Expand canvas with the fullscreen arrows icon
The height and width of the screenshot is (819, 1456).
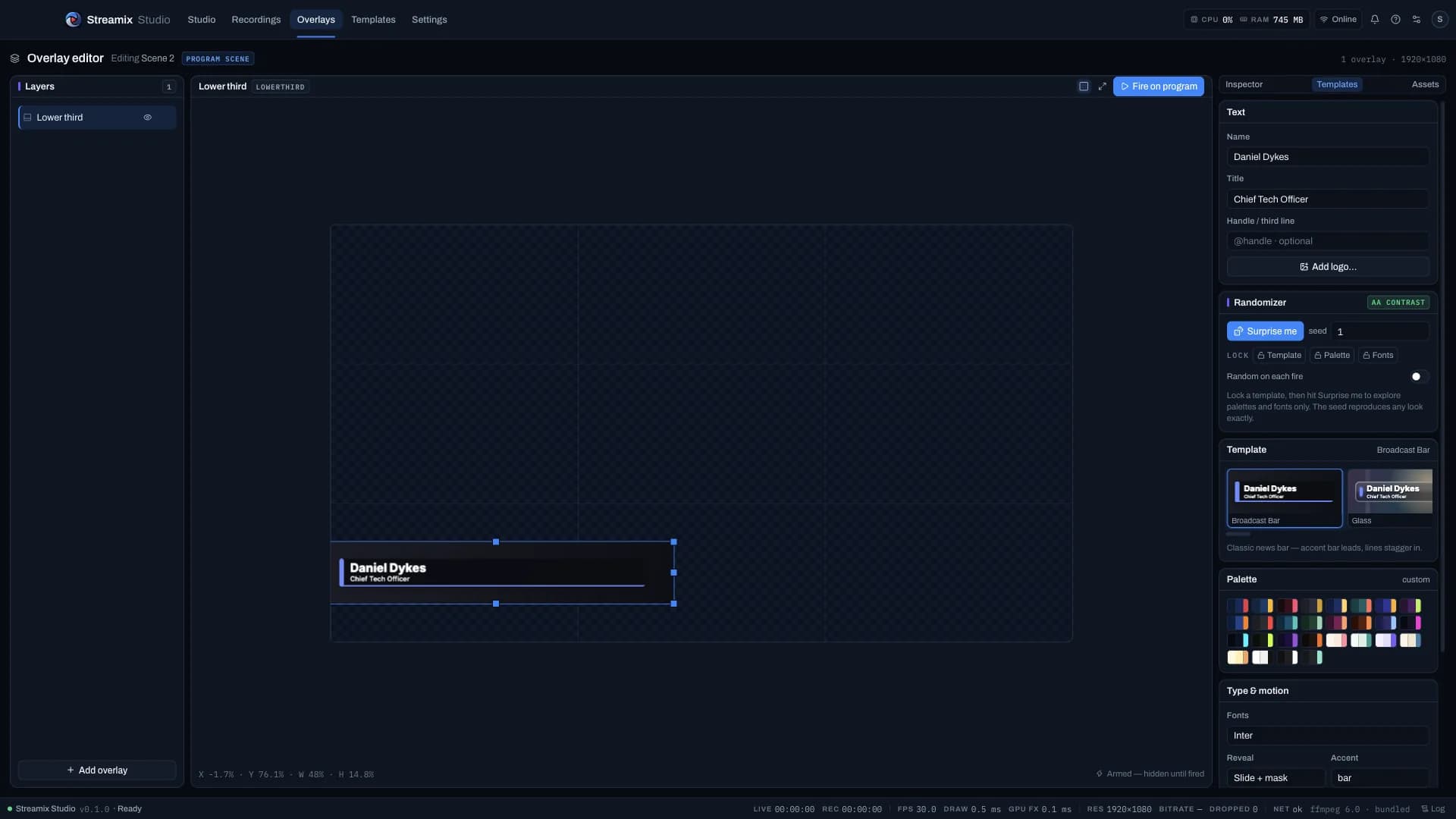point(1103,86)
